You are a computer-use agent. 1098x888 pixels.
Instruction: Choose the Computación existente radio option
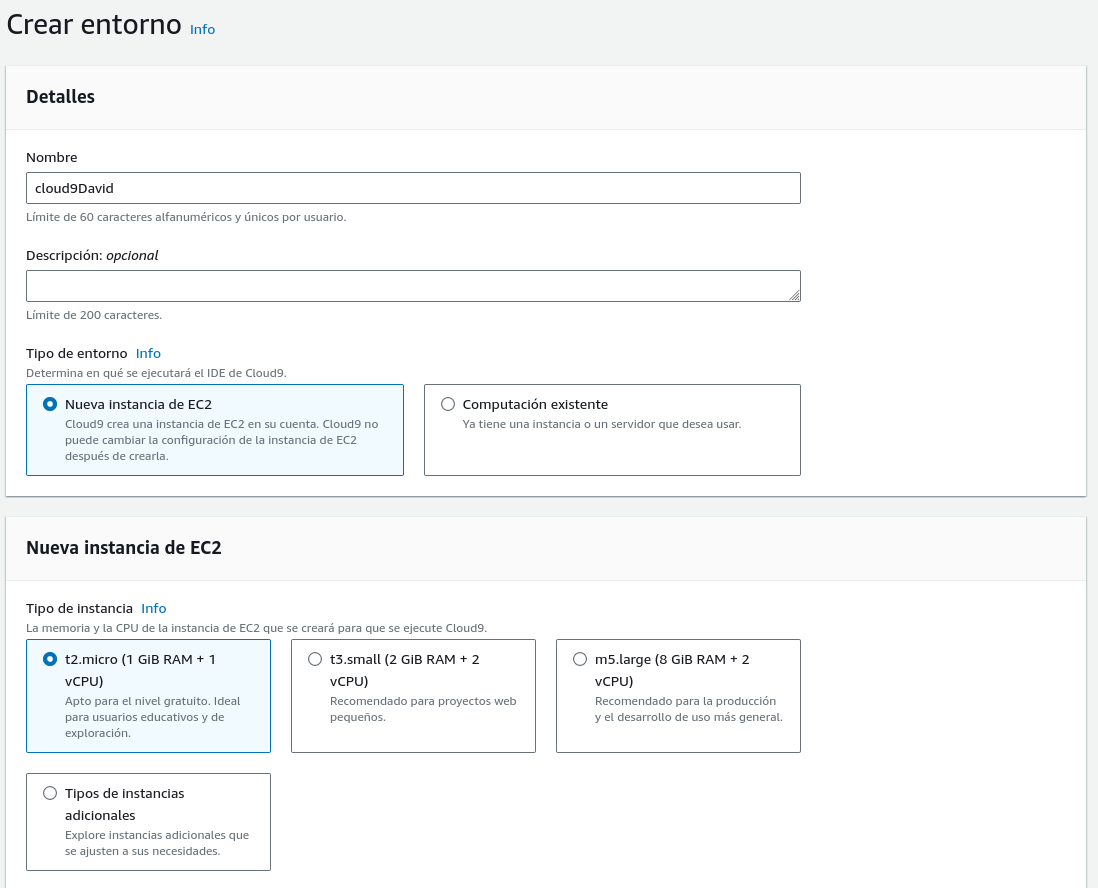click(448, 404)
